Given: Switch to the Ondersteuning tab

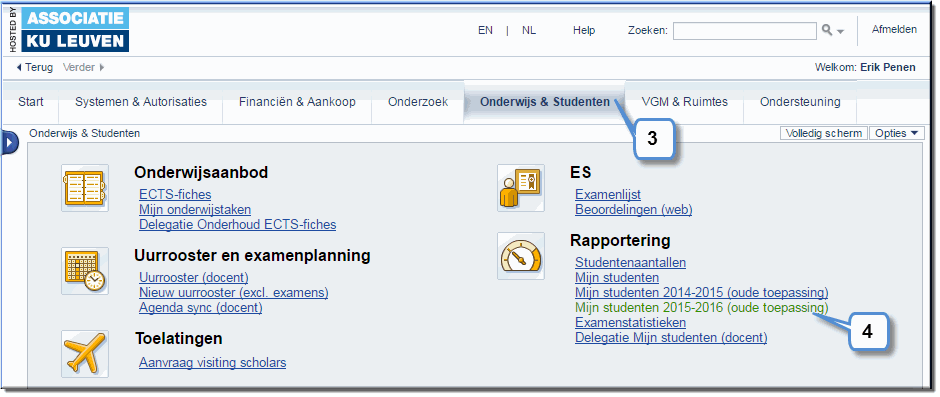Looking at the screenshot, I should pyautogui.click(x=800, y=102).
